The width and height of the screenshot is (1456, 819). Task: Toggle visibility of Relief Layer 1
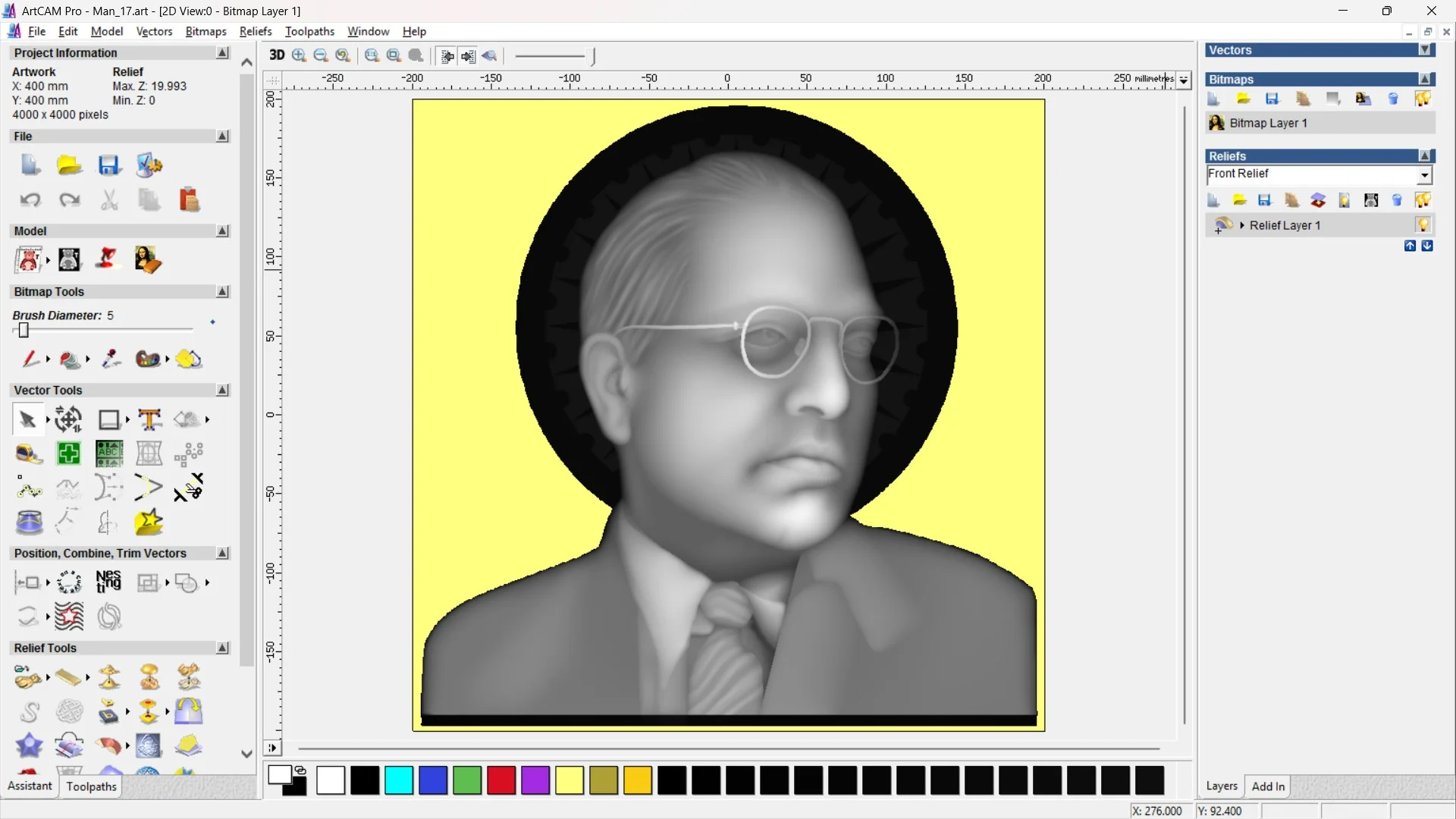[x=1423, y=224]
